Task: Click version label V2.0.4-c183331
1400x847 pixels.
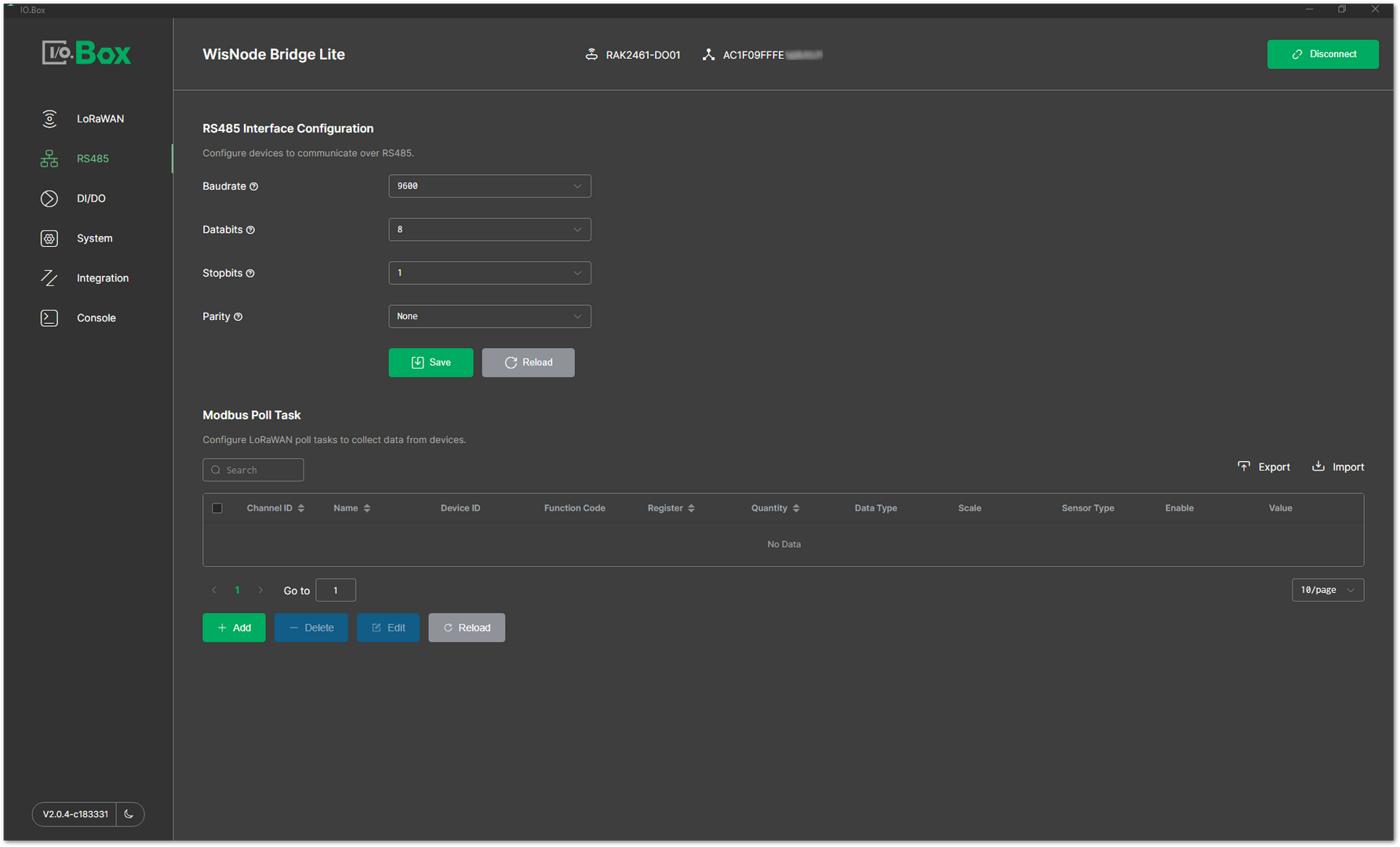Action: [x=75, y=814]
